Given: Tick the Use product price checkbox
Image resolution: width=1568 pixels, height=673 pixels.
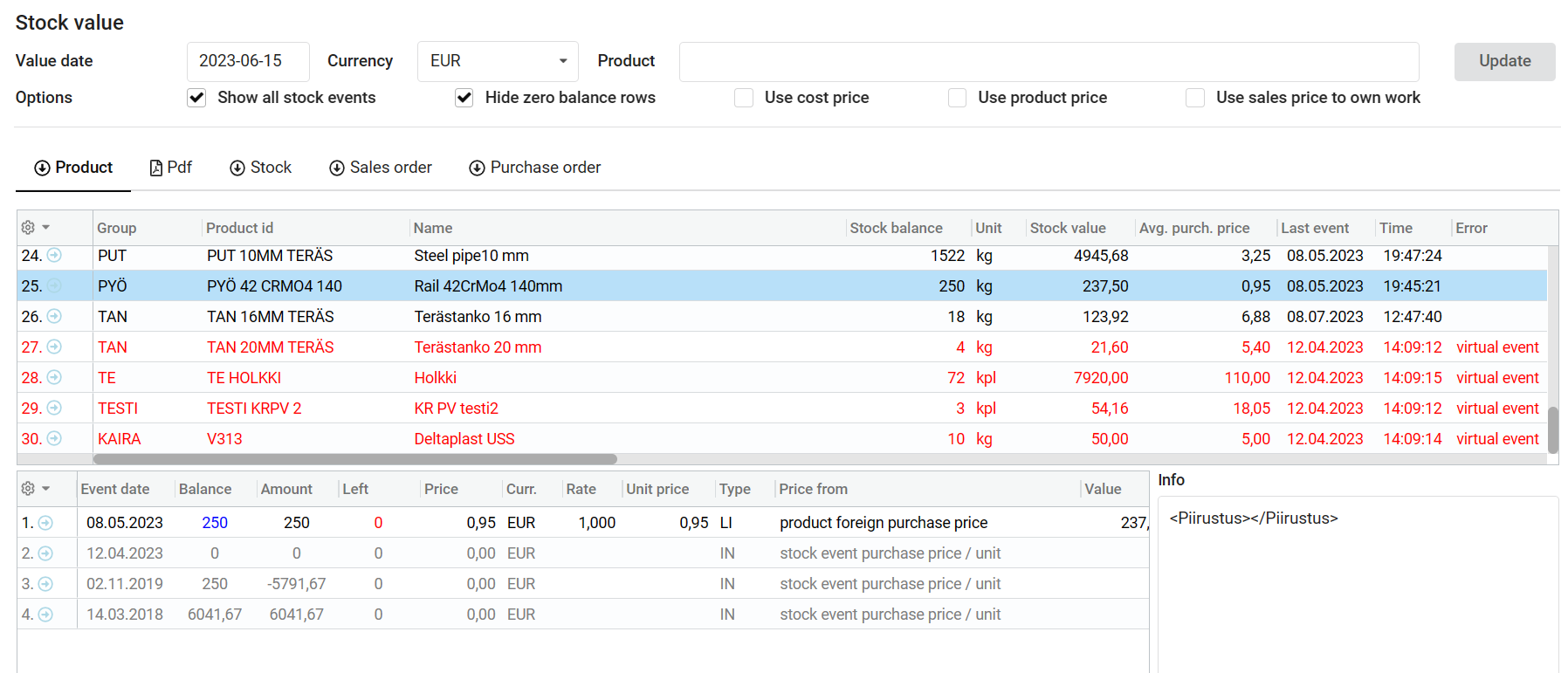Looking at the screenshot, I should click(958, 98).
